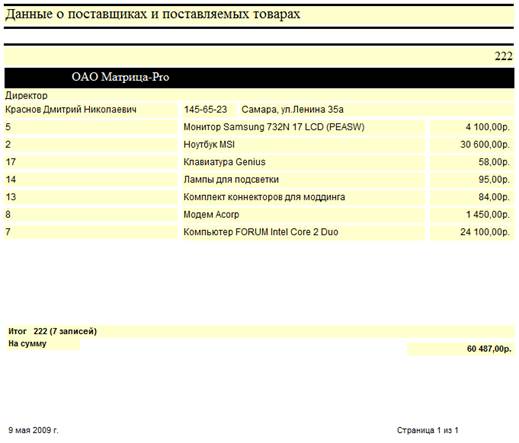Image resolution: width=519 pixels, height=443 pixels.
Task: Click address Самара, ул.Ленина 35а
Action: click(x=292, y=109)
